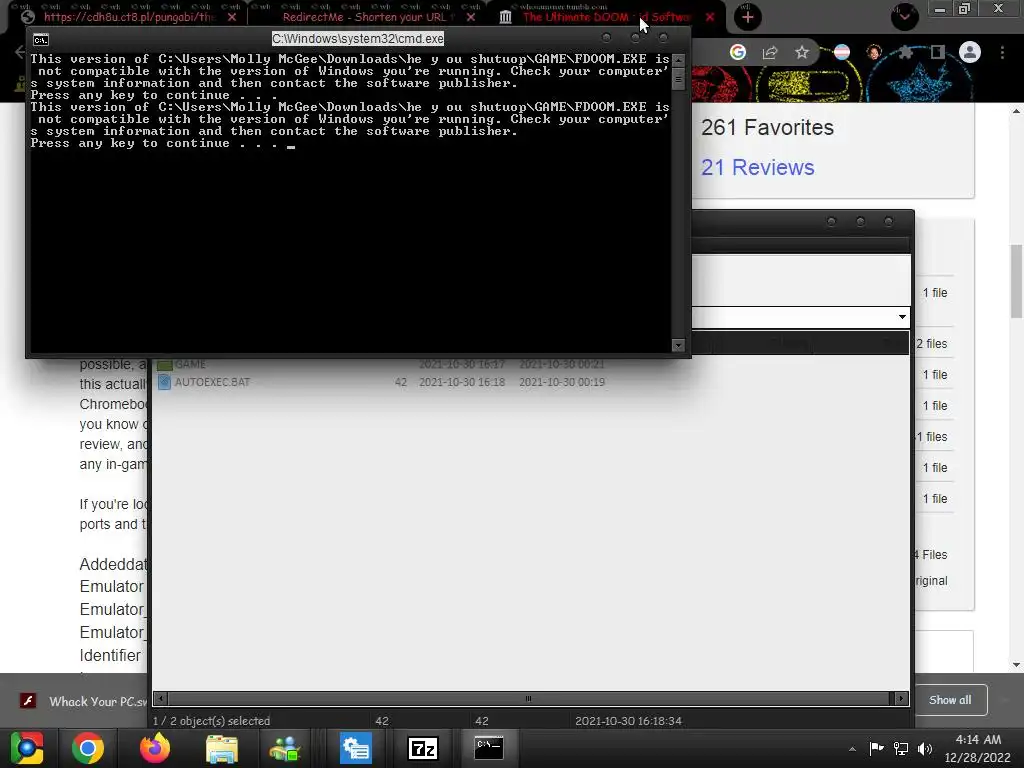
Task: Open network icon in system tray
Action: click(901, 749)
